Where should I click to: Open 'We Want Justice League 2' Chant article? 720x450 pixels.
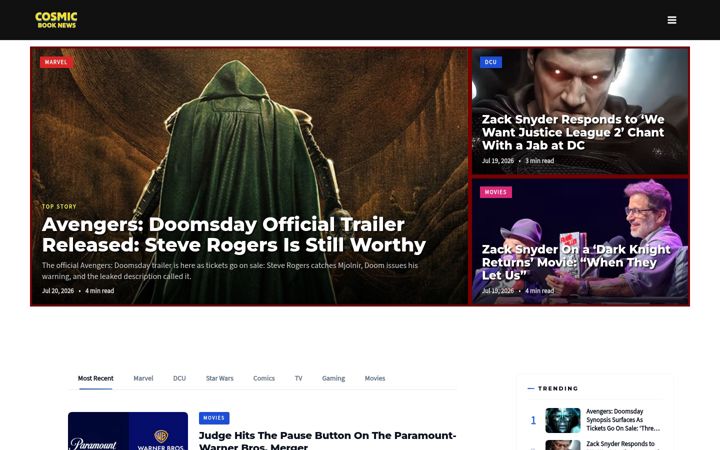coord(573,132)
